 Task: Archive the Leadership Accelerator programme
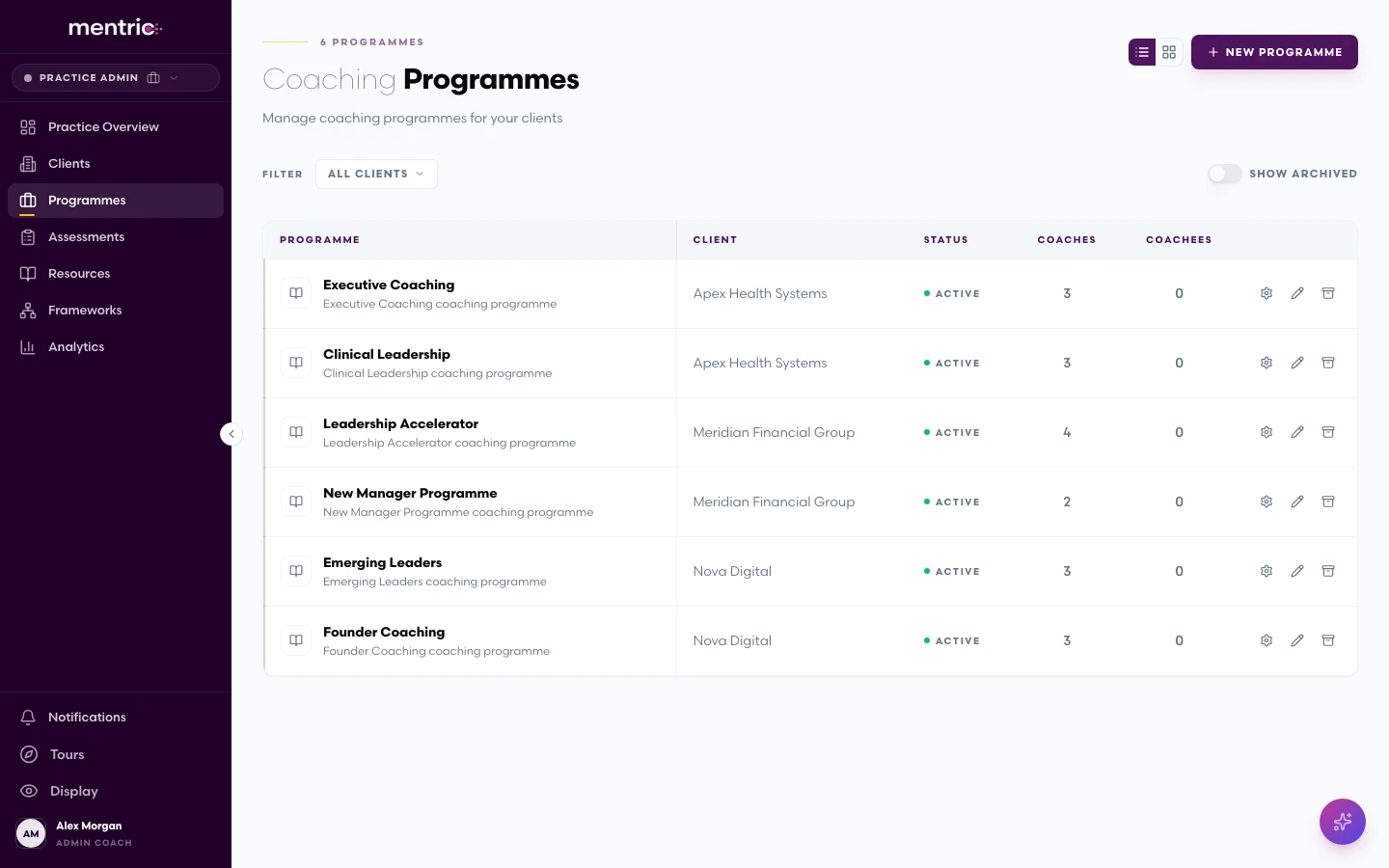point(1328,432)
